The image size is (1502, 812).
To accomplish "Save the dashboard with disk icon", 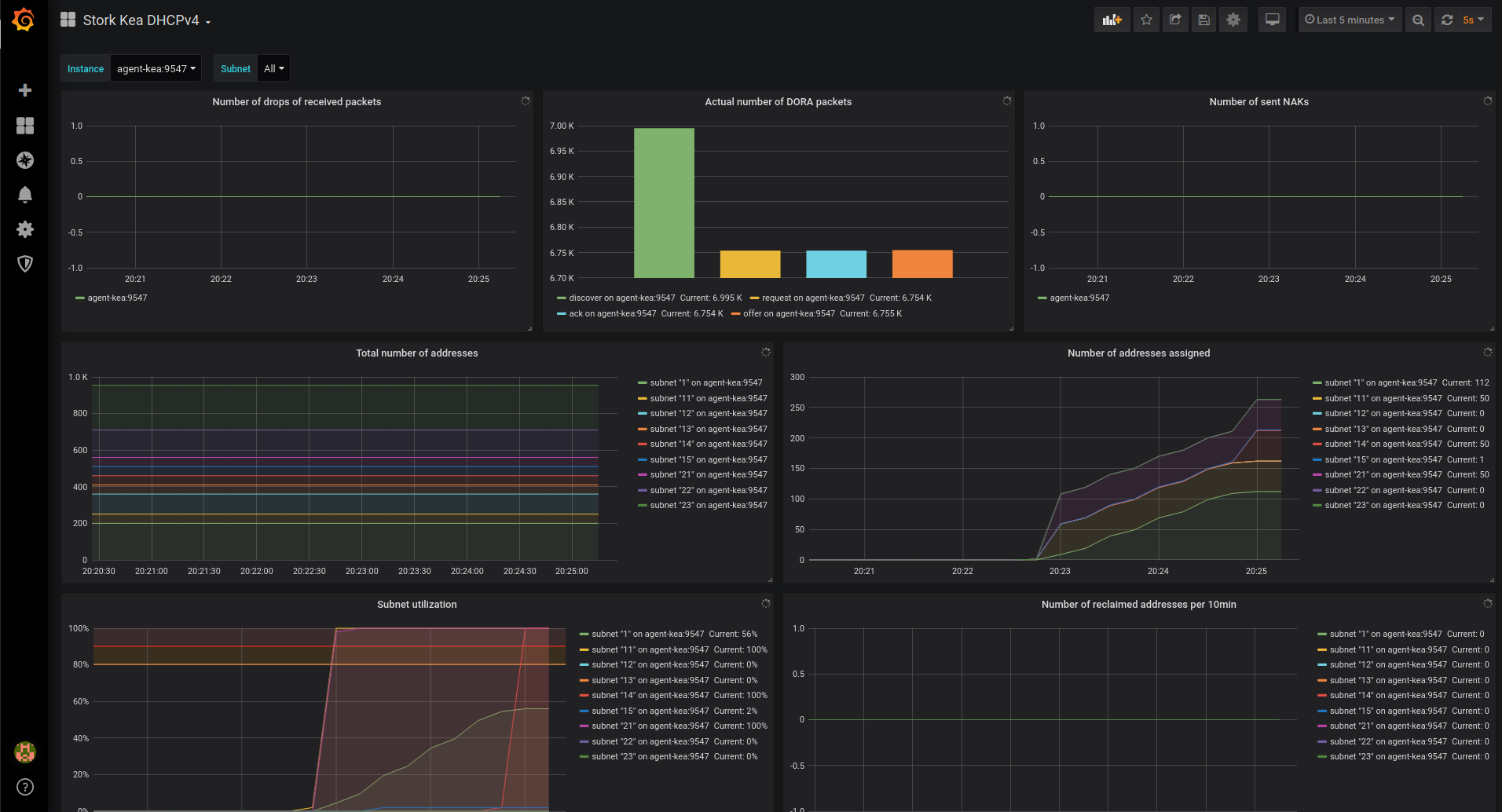I will (1203, 20).
